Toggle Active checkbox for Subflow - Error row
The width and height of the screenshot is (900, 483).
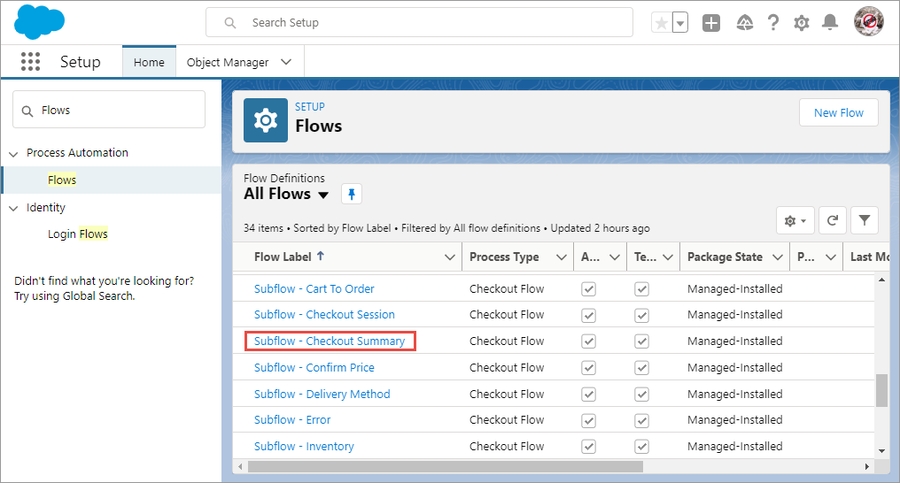tap(588, 420)
